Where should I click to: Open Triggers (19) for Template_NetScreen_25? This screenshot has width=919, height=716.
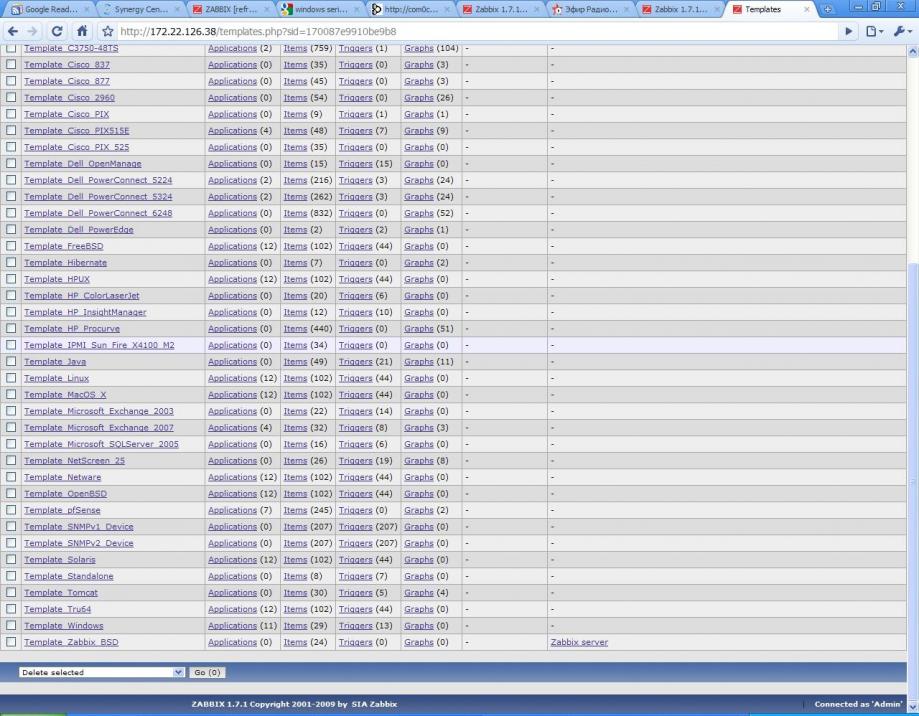coord(355,461)
